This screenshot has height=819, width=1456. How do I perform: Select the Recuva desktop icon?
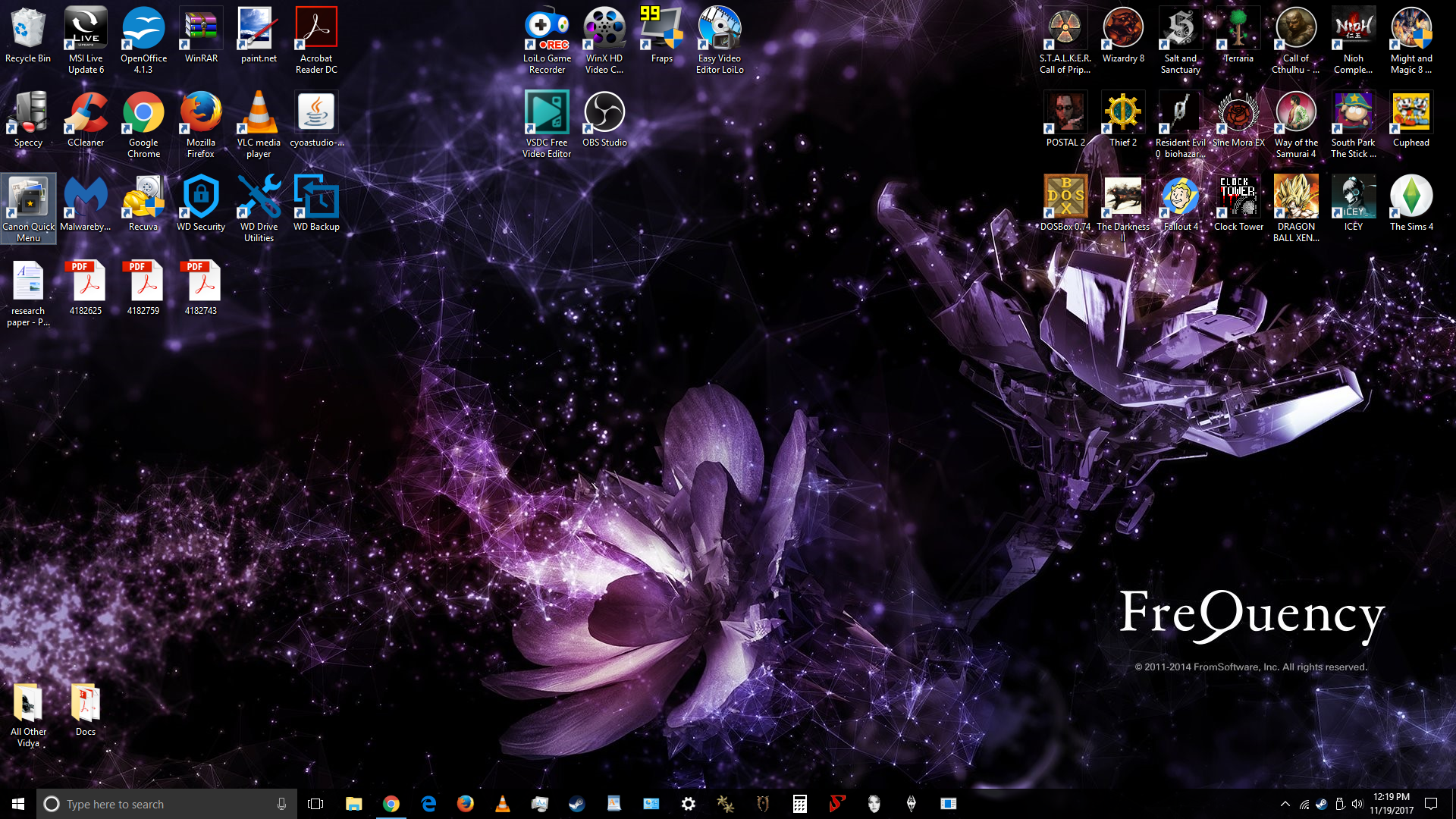pos(143,204)
